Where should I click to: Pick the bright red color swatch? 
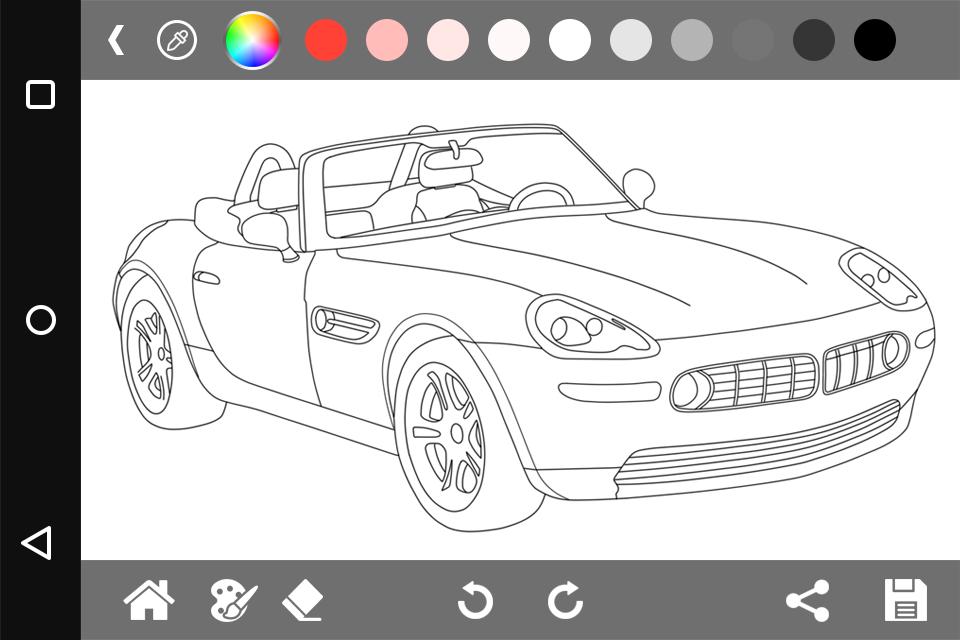326,40
